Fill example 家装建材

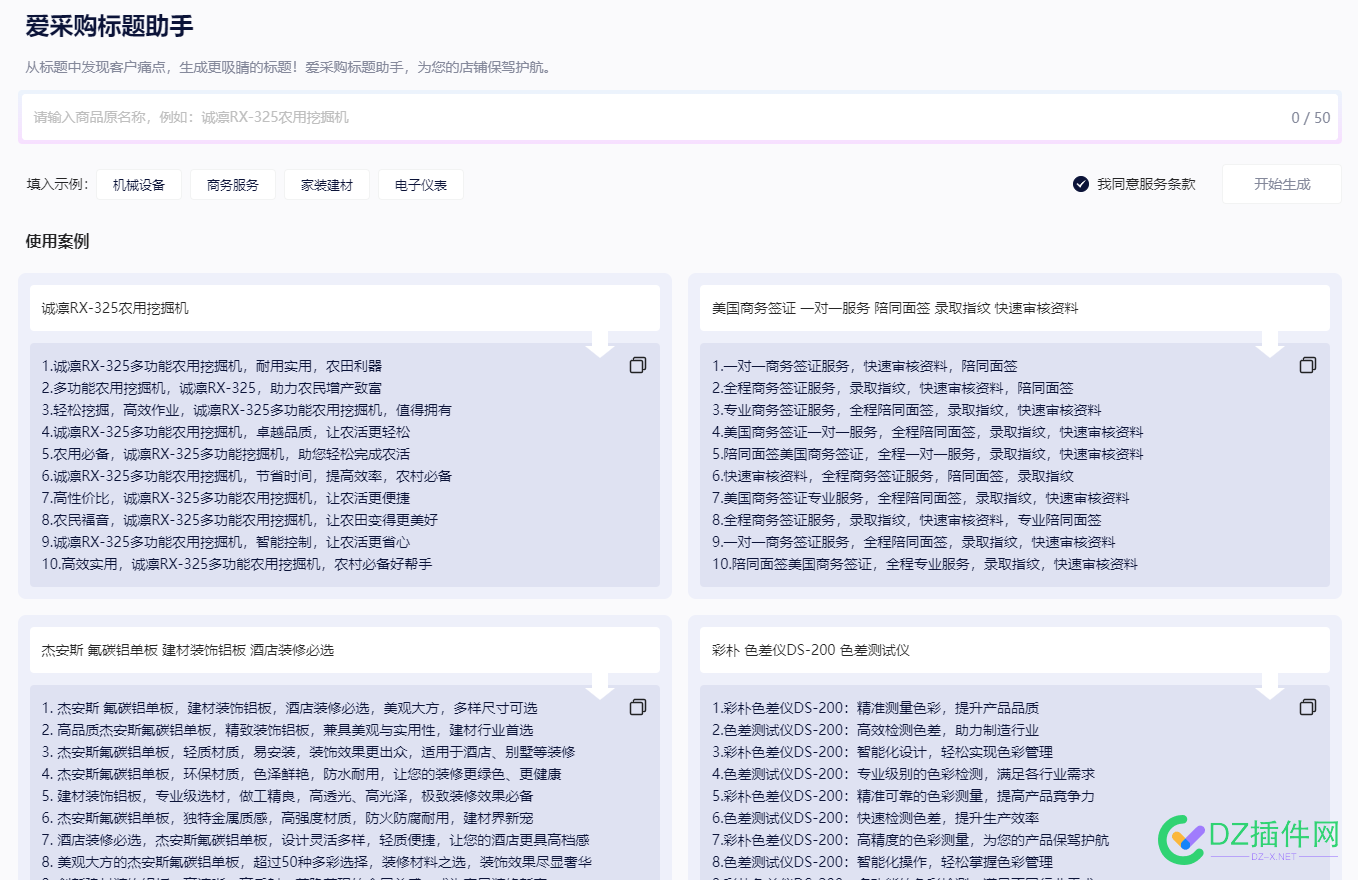327,185
